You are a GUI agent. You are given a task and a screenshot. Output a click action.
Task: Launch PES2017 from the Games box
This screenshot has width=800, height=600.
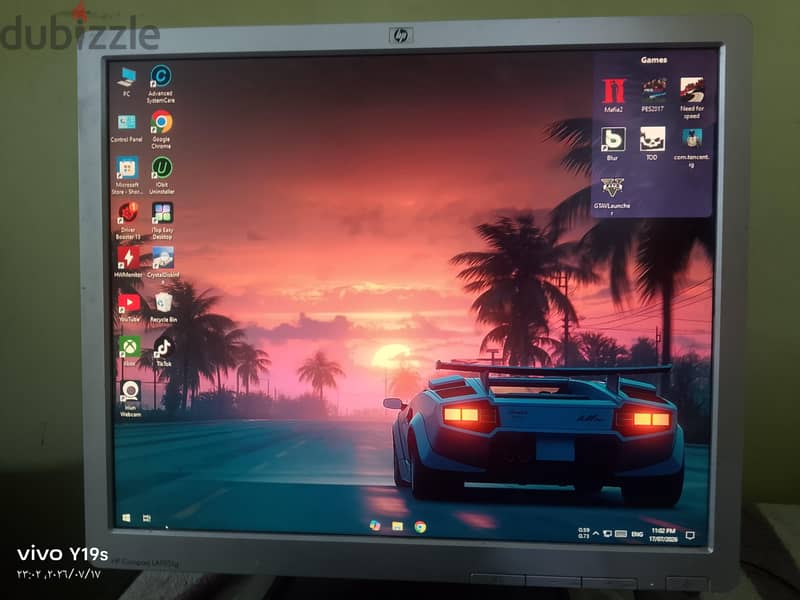point(653,95)
